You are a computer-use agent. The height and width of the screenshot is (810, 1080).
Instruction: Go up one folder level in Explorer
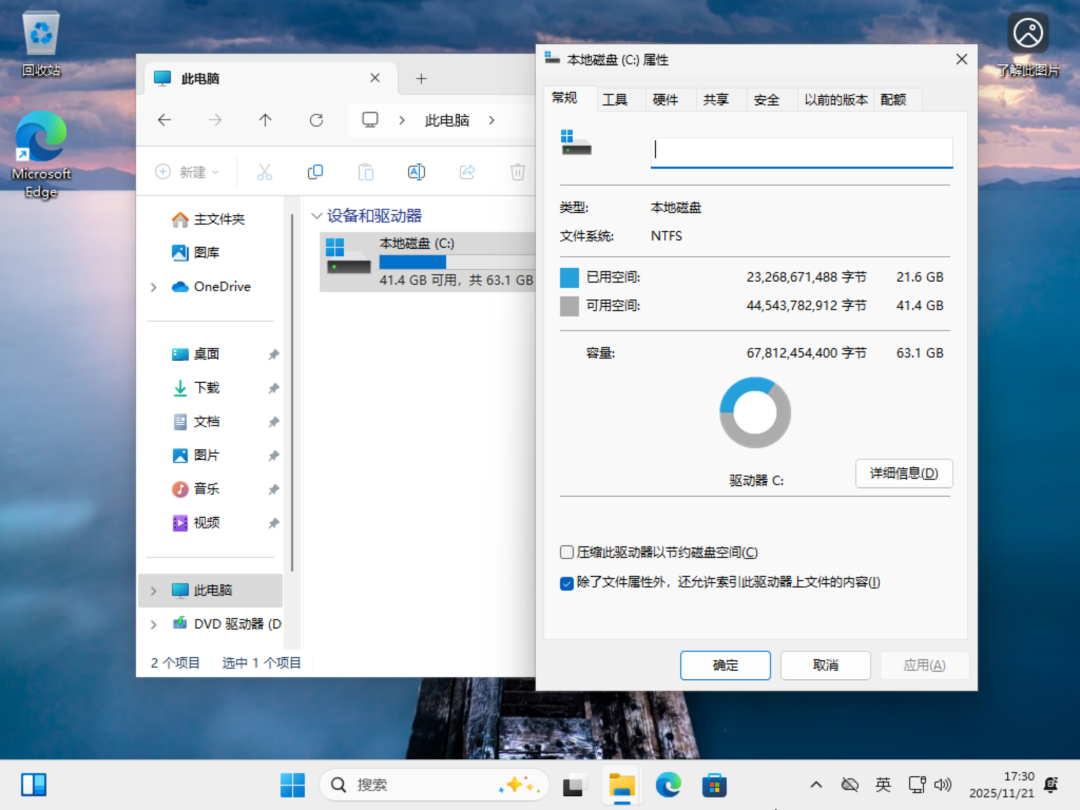point(265,120)
